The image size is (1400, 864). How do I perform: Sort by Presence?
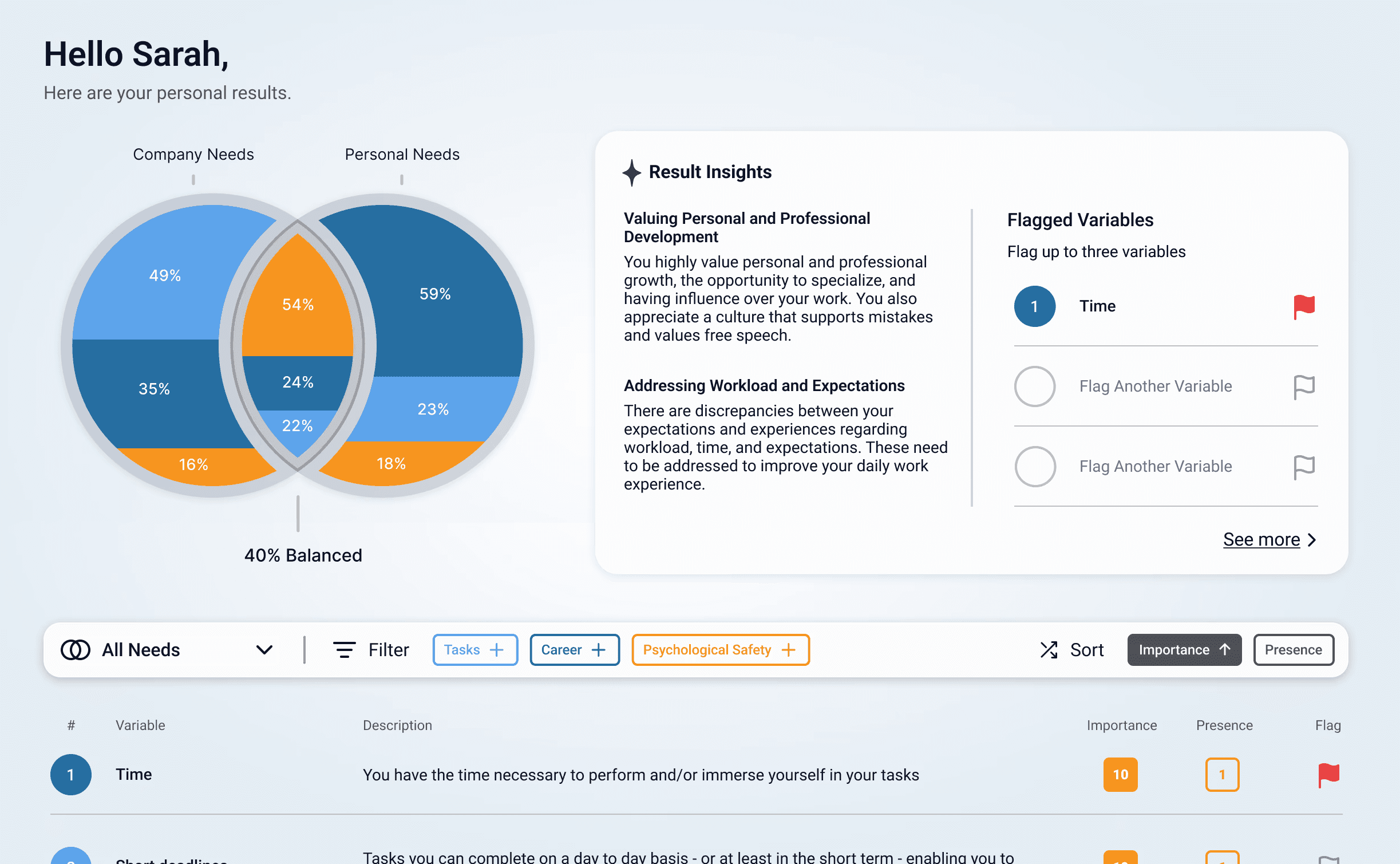[1294, 650]
